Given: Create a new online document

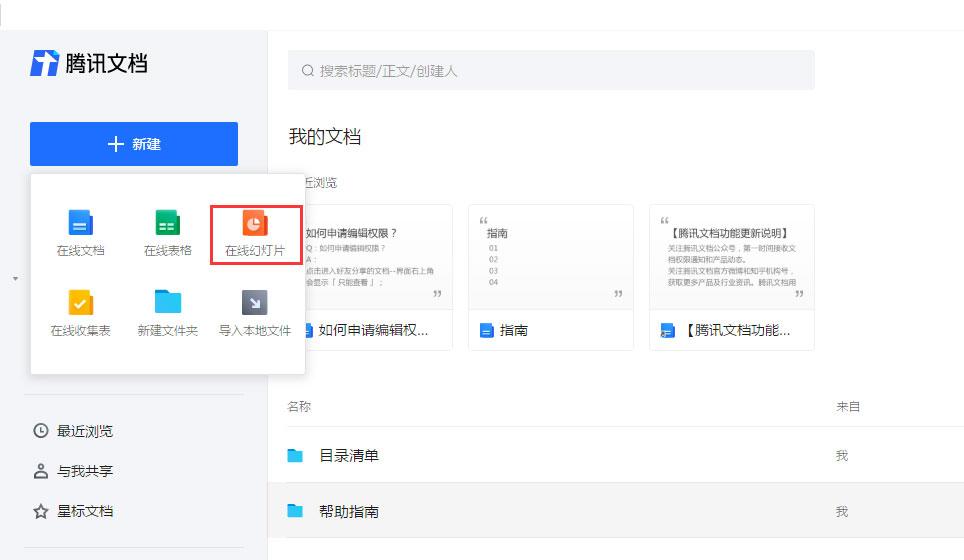Looking at the screenshot, I should (80, 234).
